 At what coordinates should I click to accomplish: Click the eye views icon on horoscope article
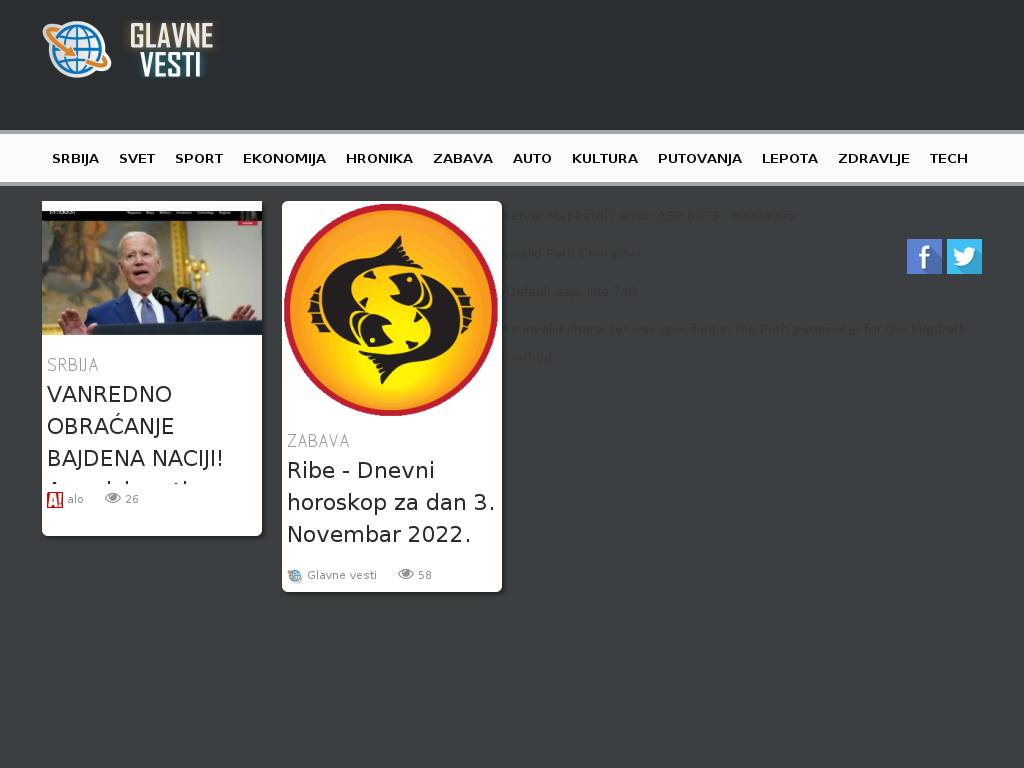406,574
